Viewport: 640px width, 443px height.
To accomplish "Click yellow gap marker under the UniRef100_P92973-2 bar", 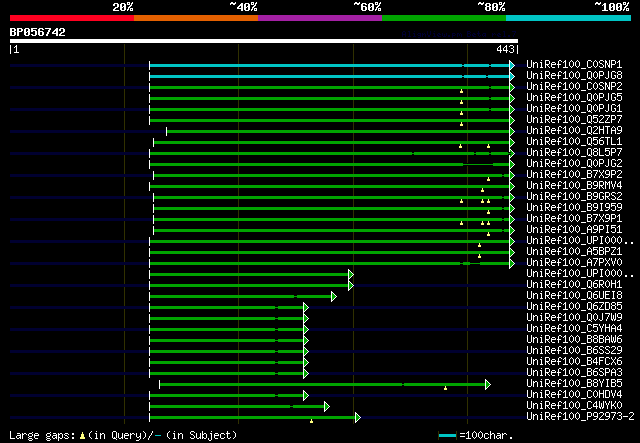I will [x=311, y=421].
